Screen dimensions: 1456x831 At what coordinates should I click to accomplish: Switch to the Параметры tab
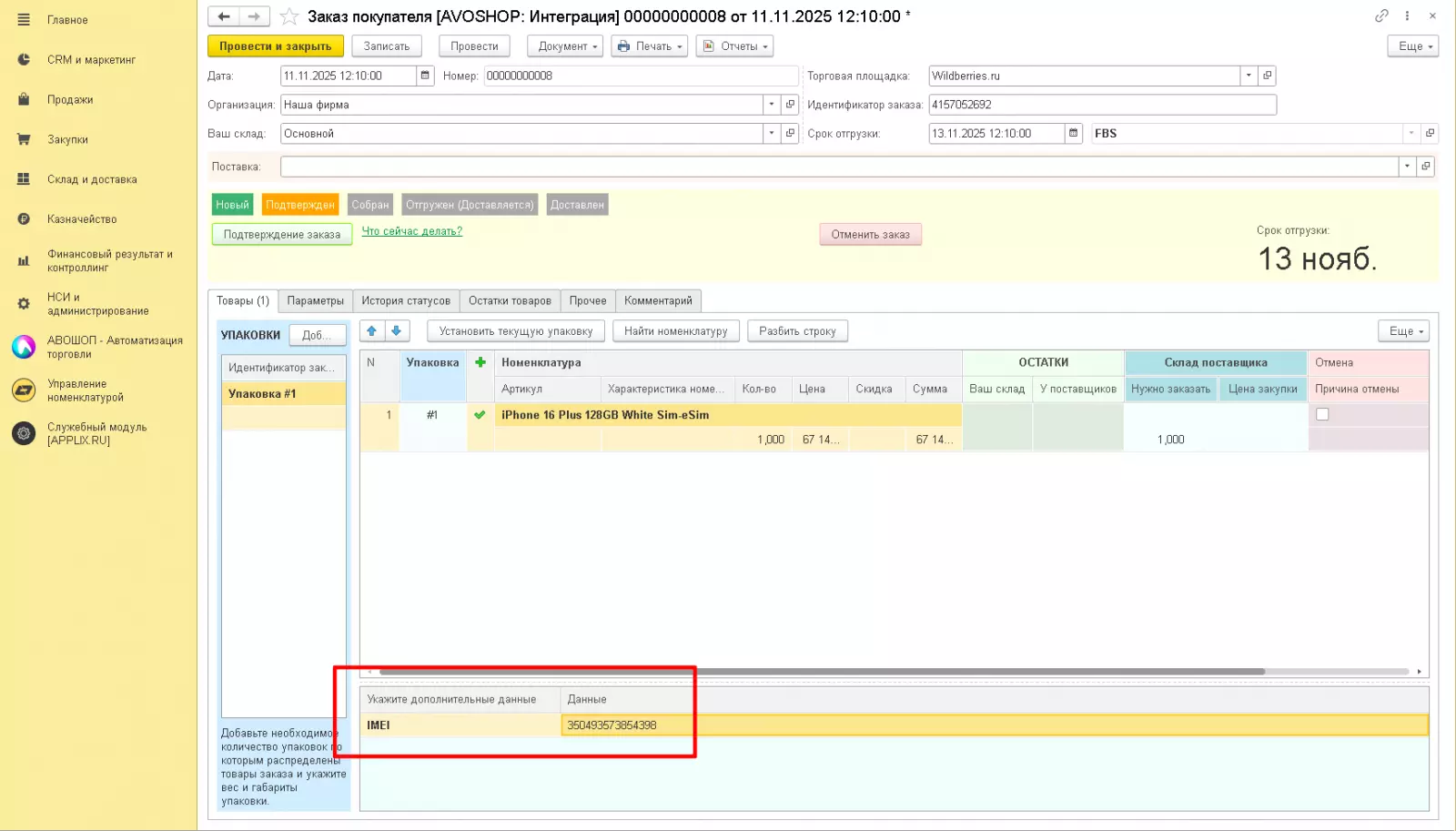[x=315, y=300]
